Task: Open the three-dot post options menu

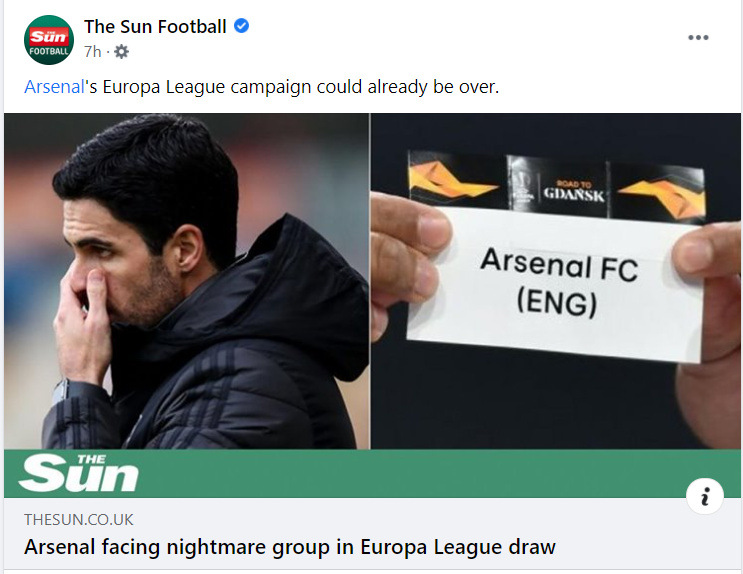Action: [x=698, y=38]
